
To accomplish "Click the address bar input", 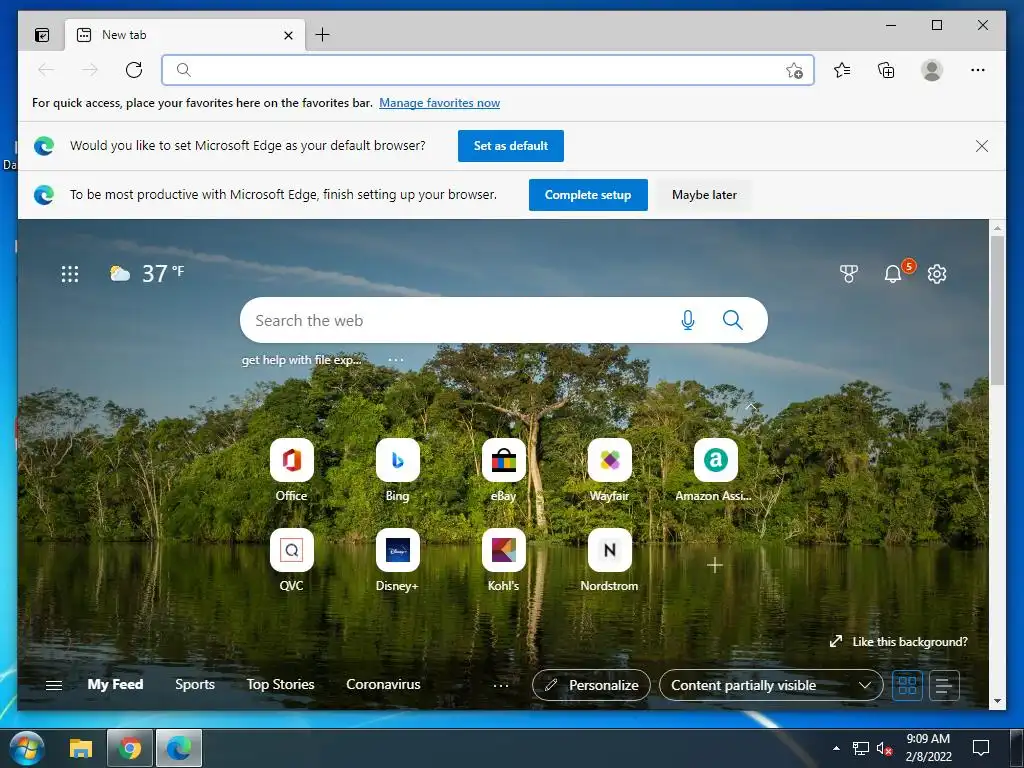I will [487, 70].
